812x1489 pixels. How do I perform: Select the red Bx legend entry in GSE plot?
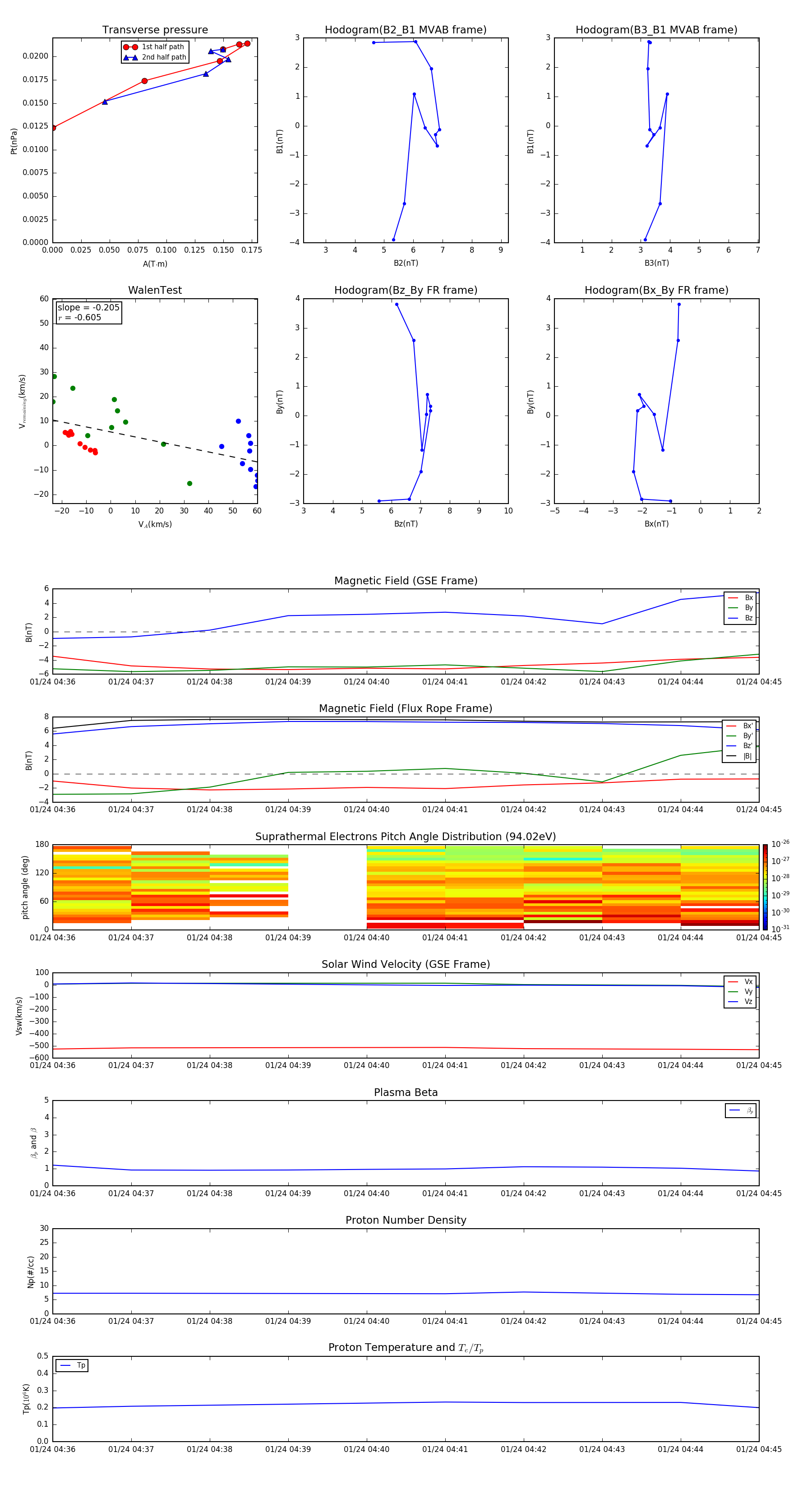740,598
